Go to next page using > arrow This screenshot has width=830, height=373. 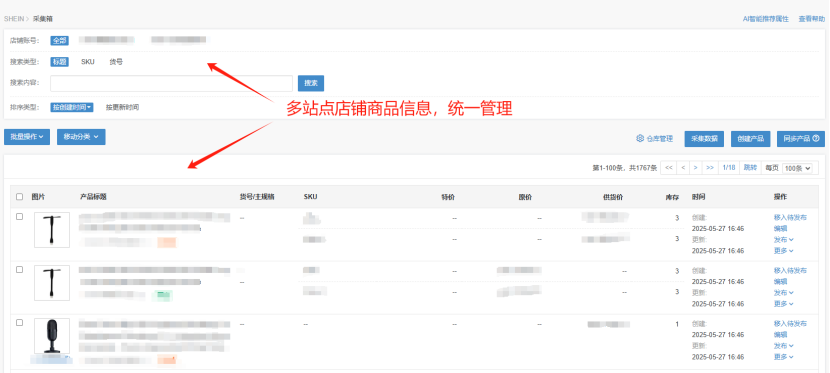[x=696, y=168]
